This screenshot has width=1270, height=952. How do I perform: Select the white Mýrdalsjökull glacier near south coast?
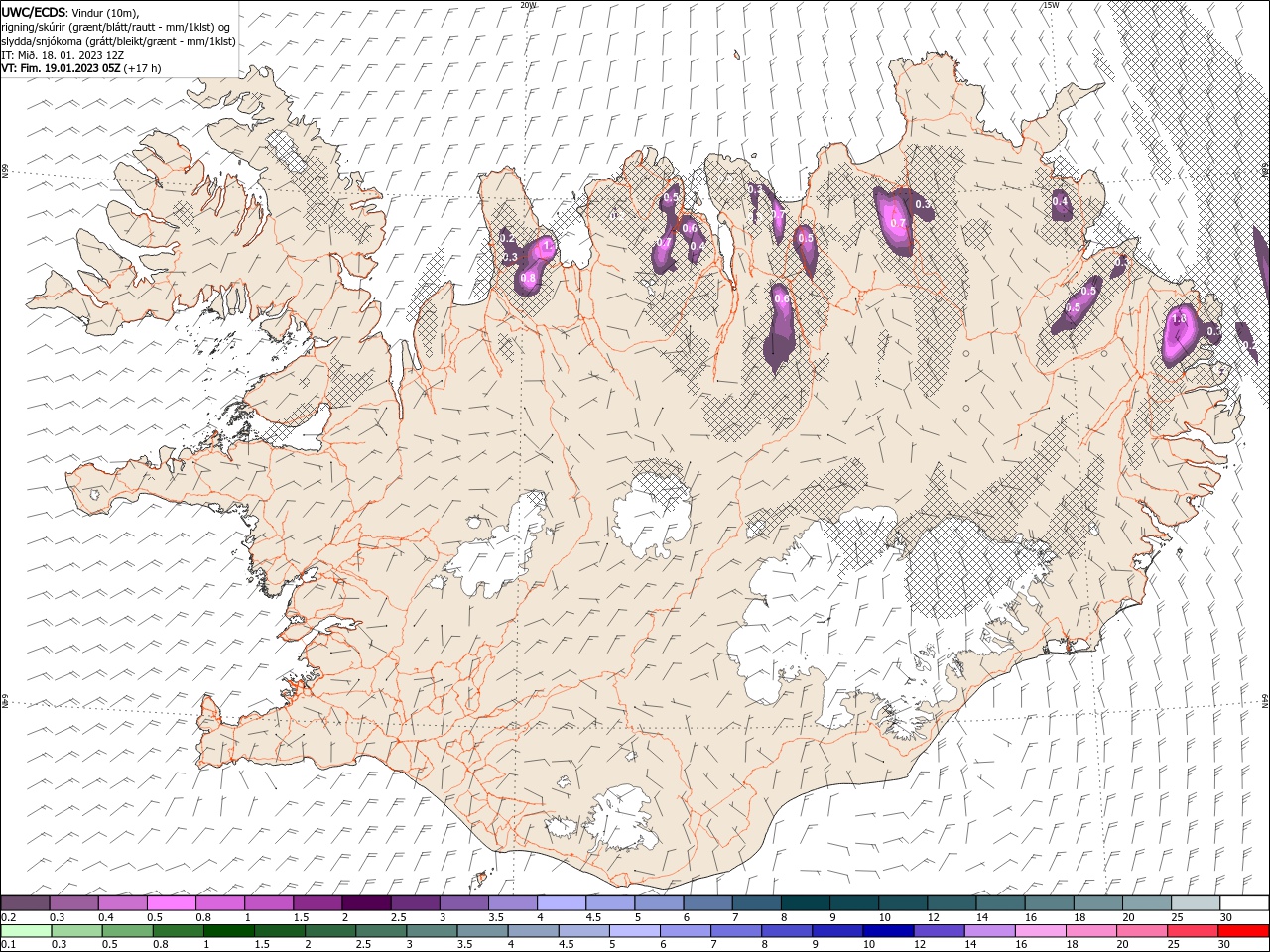[x=619, y=819]
